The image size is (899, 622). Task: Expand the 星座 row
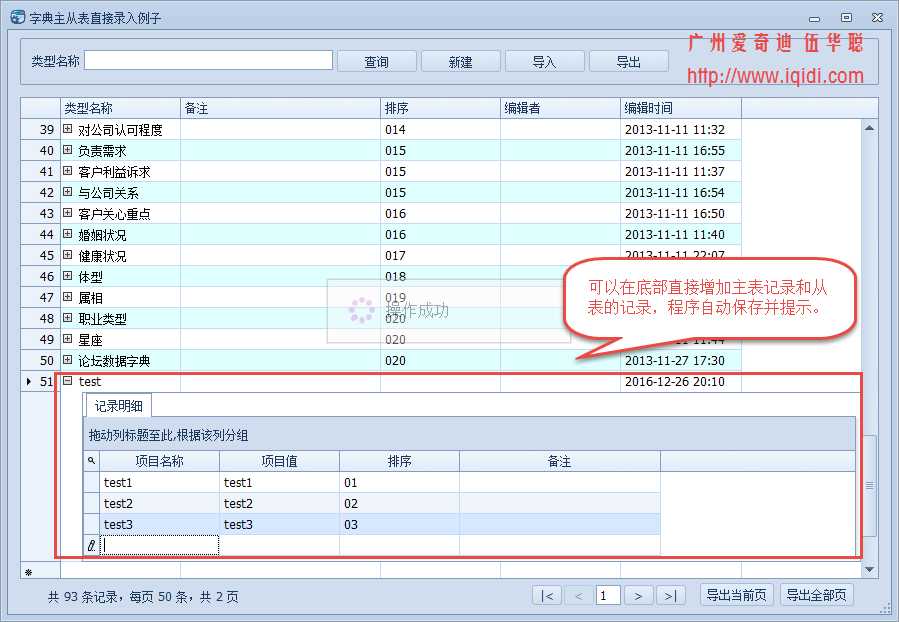pyautogui.click(x=68, y=339)
